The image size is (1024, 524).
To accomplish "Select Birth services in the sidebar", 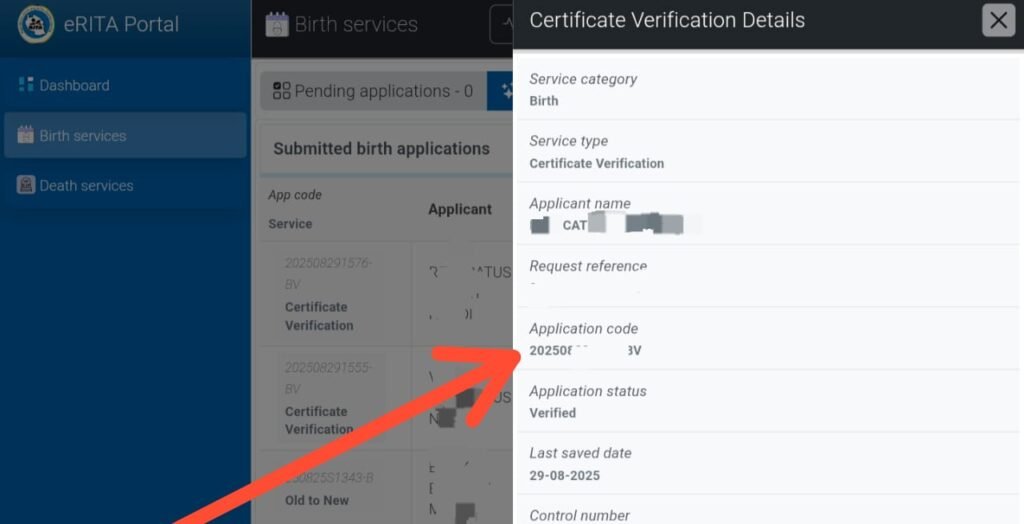I will 125,135.
